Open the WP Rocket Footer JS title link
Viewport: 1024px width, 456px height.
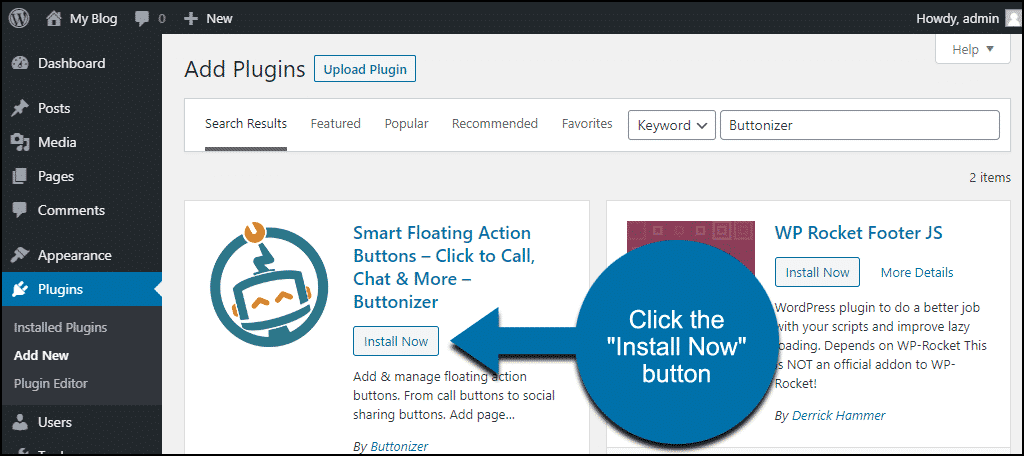pos(859,233)
